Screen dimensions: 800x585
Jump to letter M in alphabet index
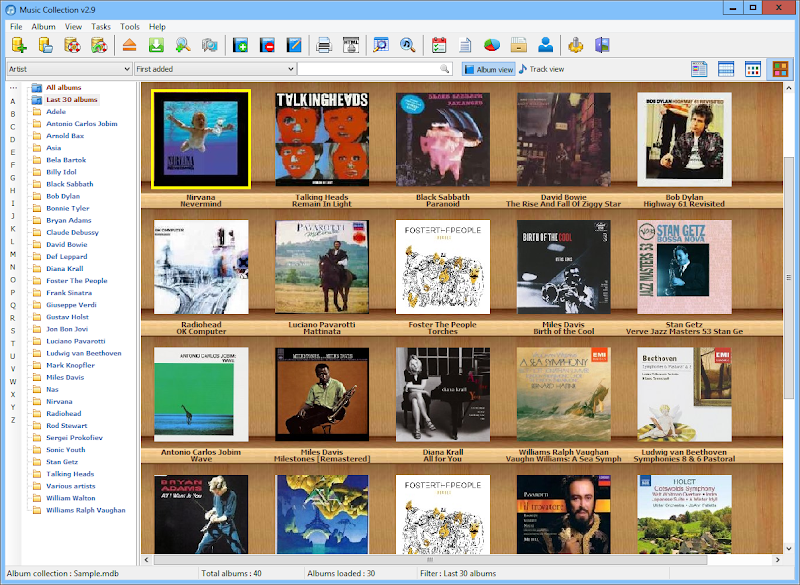click(x=13, y=254)
